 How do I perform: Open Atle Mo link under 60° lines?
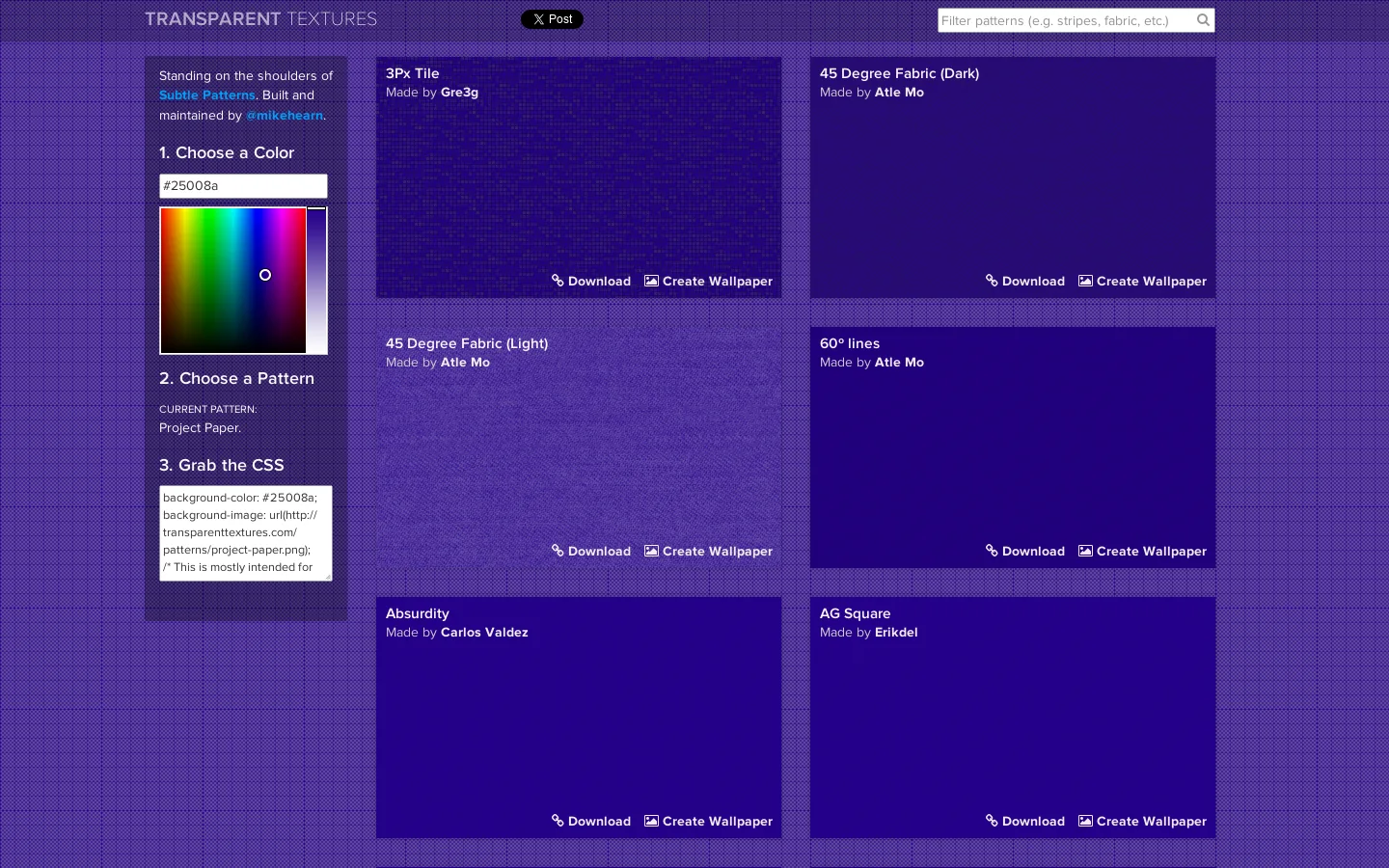899,363
